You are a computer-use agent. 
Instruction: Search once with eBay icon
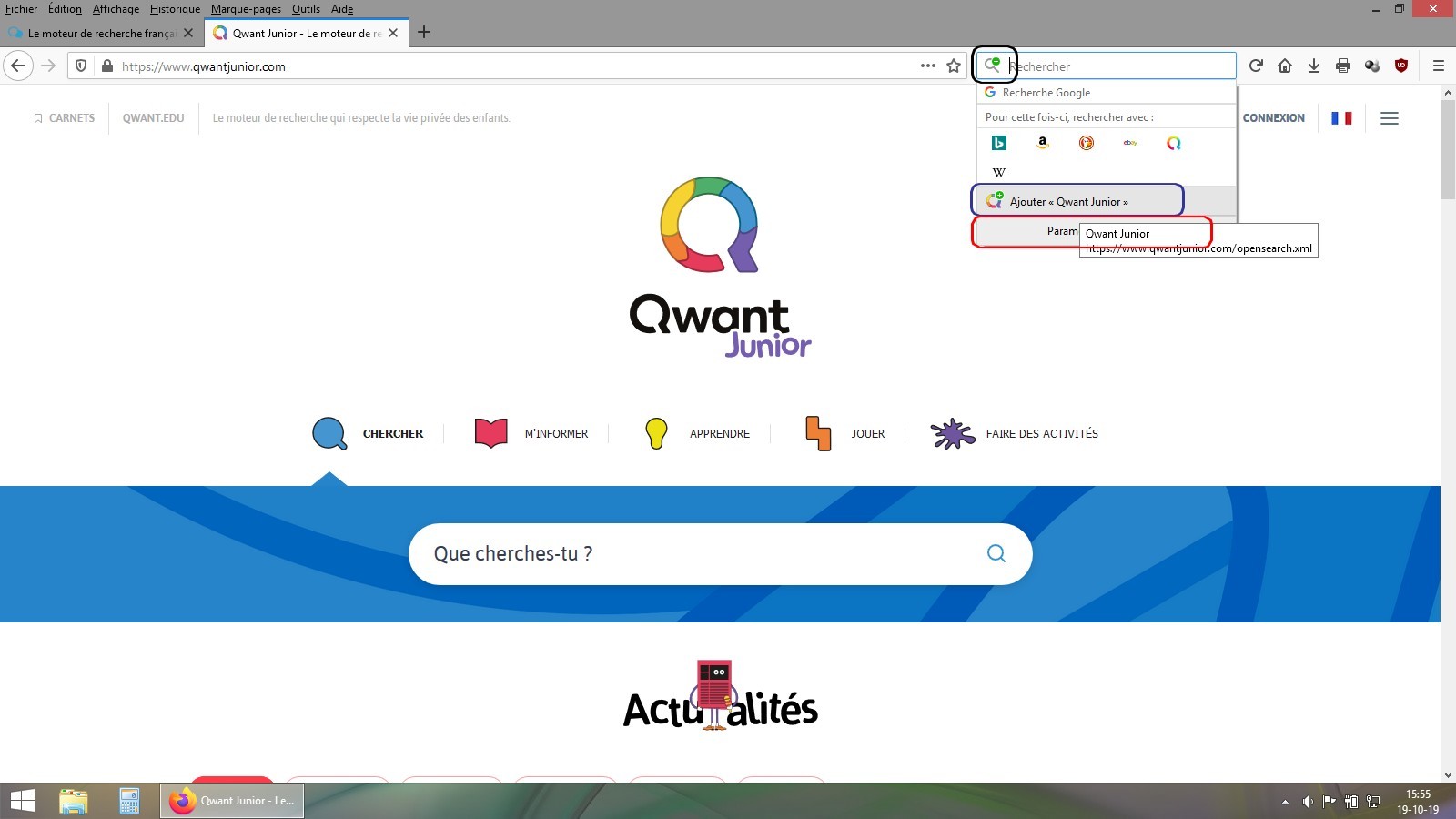[1130, 143]
